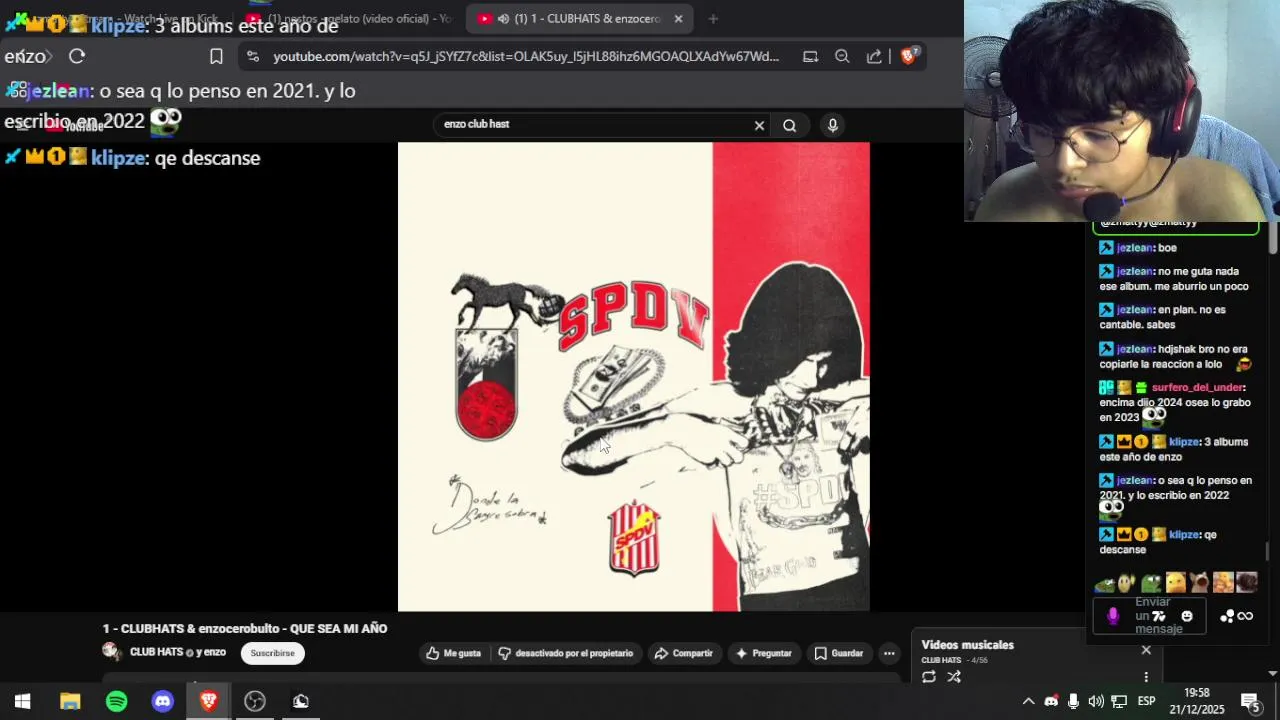Image resolution: width=1280 pixels, height=720 pixels.
Task: Toggle playlist loop in Videos musicales panel
Action: point(929,677)
